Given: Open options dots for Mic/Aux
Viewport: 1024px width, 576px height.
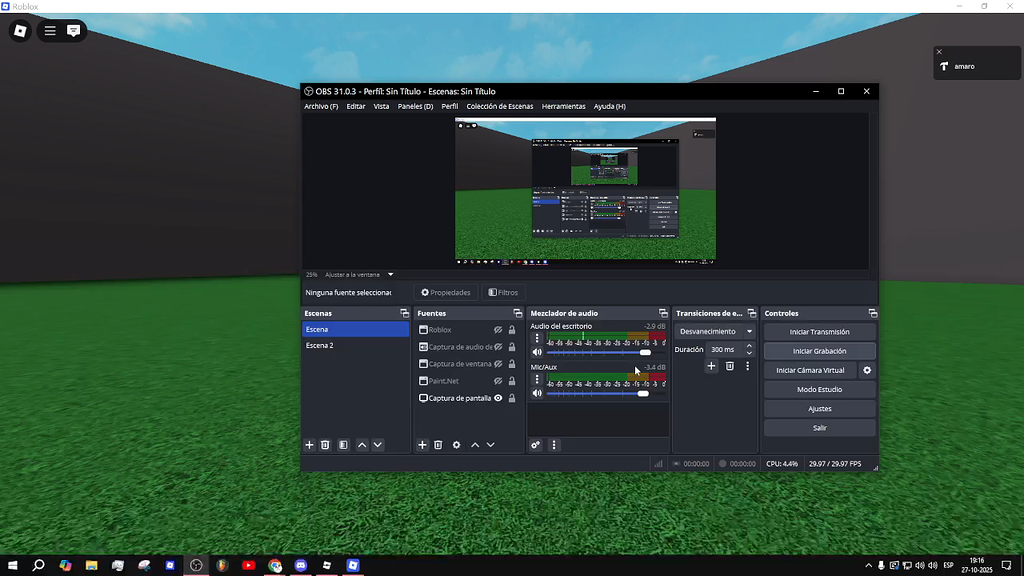Looking at the screenshot, I should pos(537,379).
